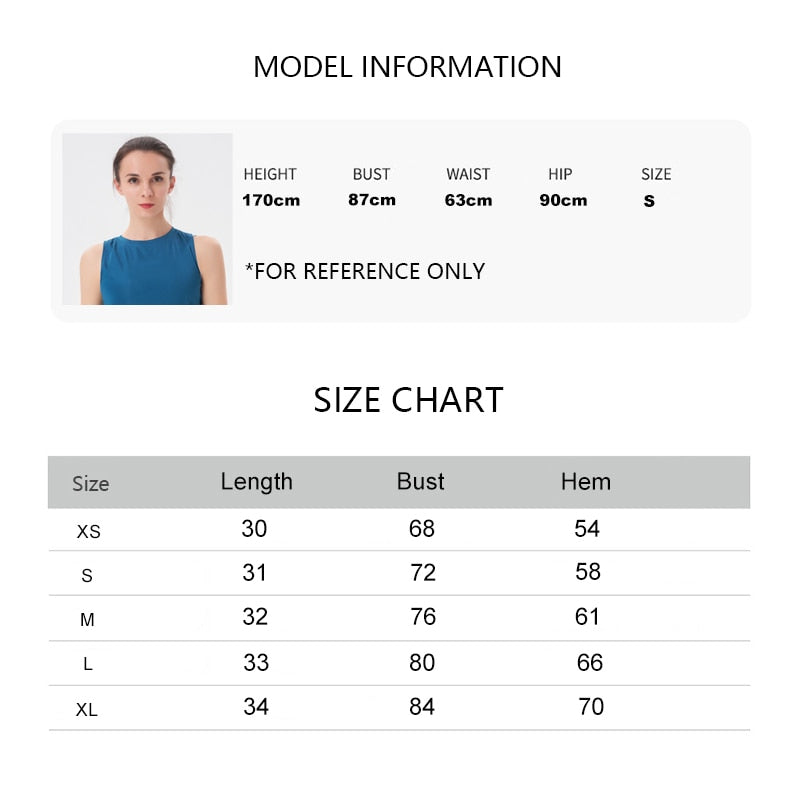Click the model hip value 90cm

click(563, 200)
